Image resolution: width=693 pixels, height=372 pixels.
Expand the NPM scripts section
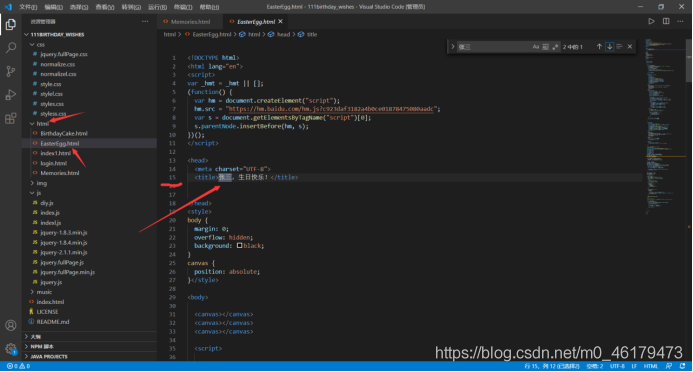coord(90,346)
